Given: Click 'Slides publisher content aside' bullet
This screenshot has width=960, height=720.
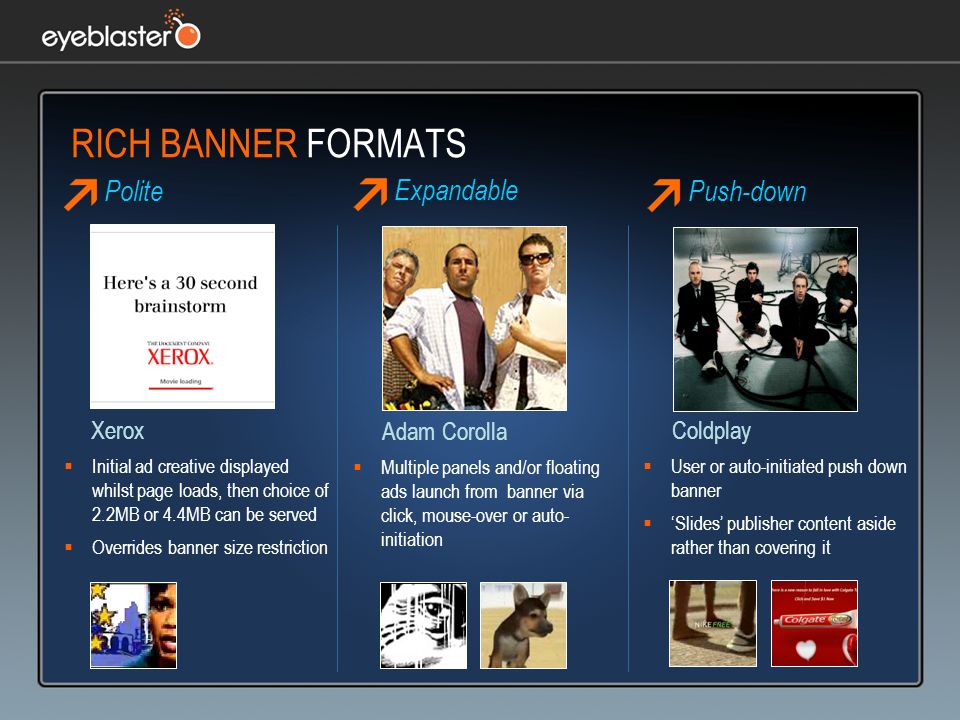Looking at the screenshot, I should coord(783,536).
